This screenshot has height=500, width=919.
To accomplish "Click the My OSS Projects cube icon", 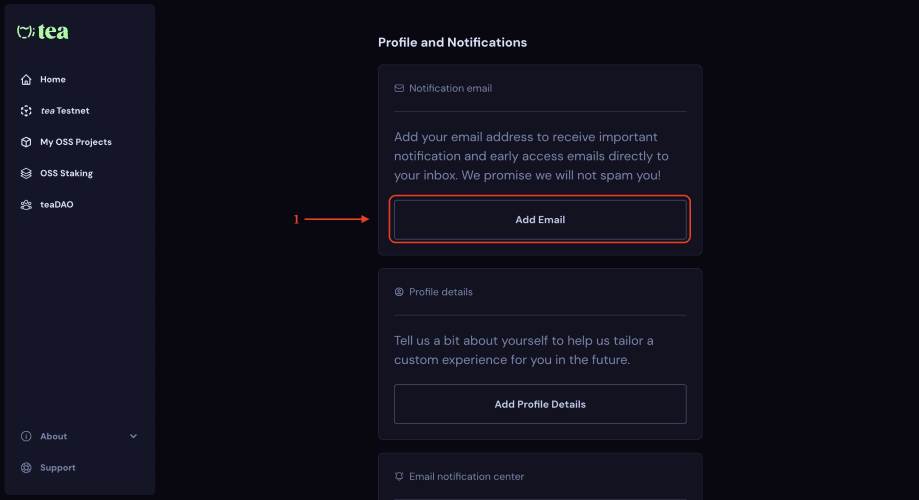I will (26, 142).
